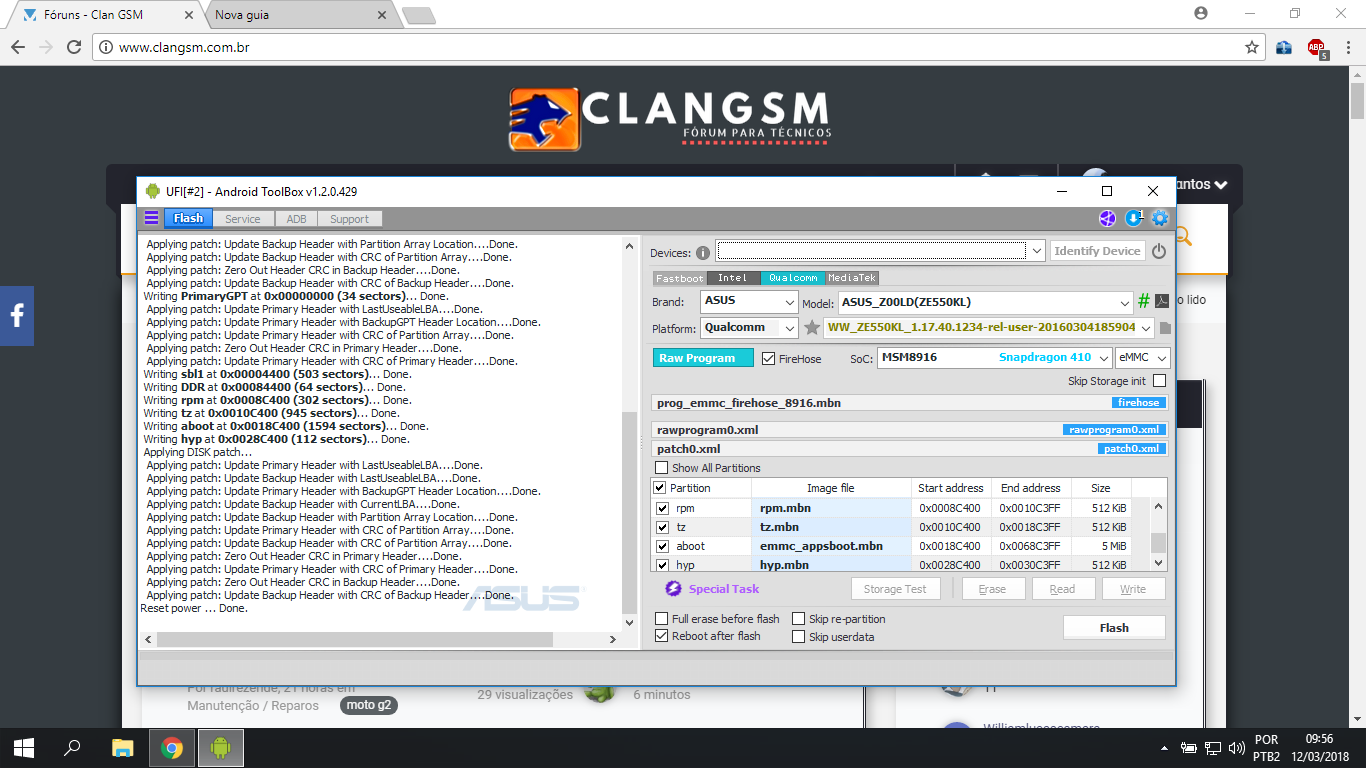Open the blue download updates icon
Viewport: 1366px width, 768px height.
pyautogui.click(x=1133, y=218)
